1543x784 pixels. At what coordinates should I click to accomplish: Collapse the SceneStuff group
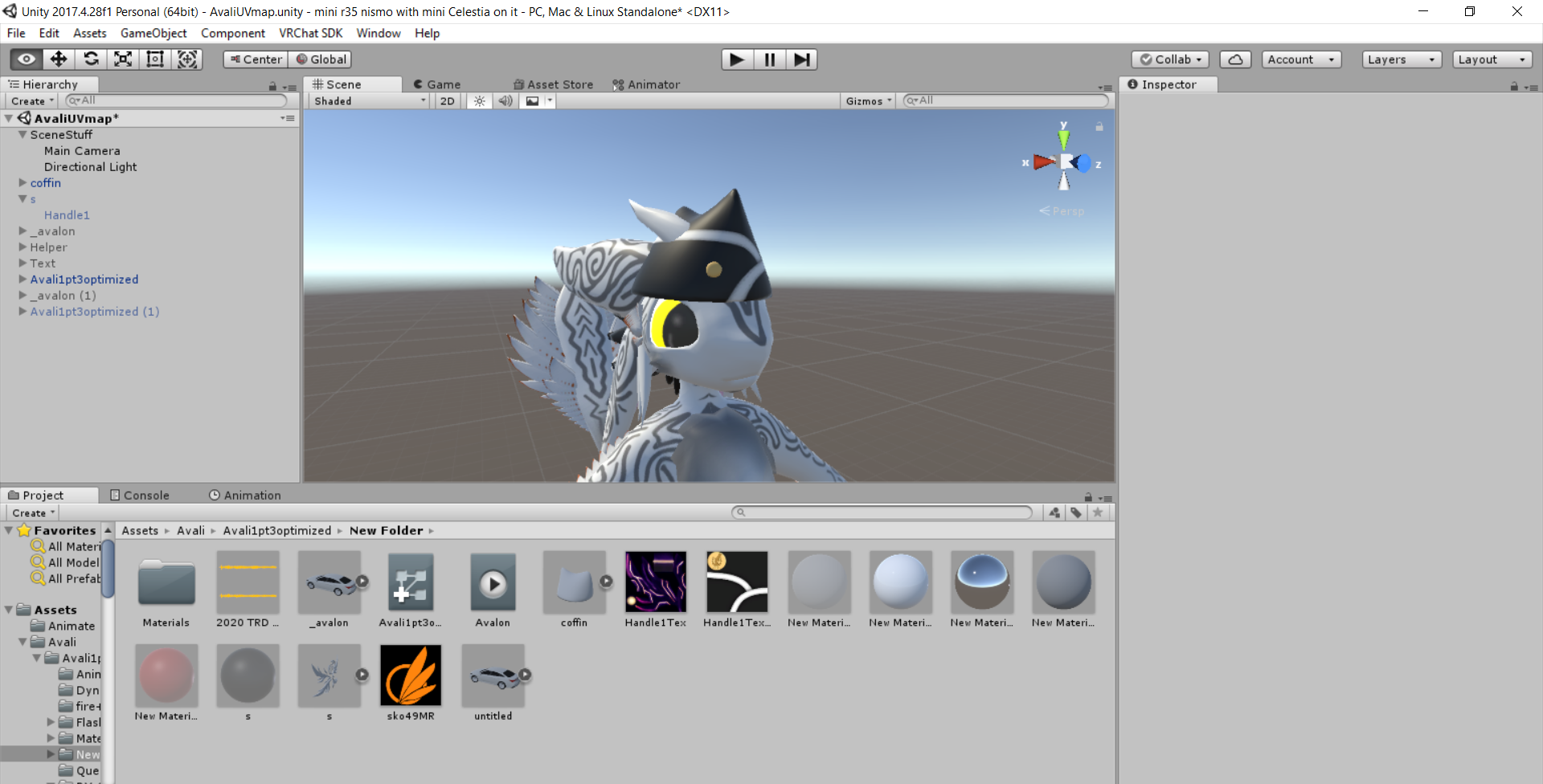pos(23,135)
